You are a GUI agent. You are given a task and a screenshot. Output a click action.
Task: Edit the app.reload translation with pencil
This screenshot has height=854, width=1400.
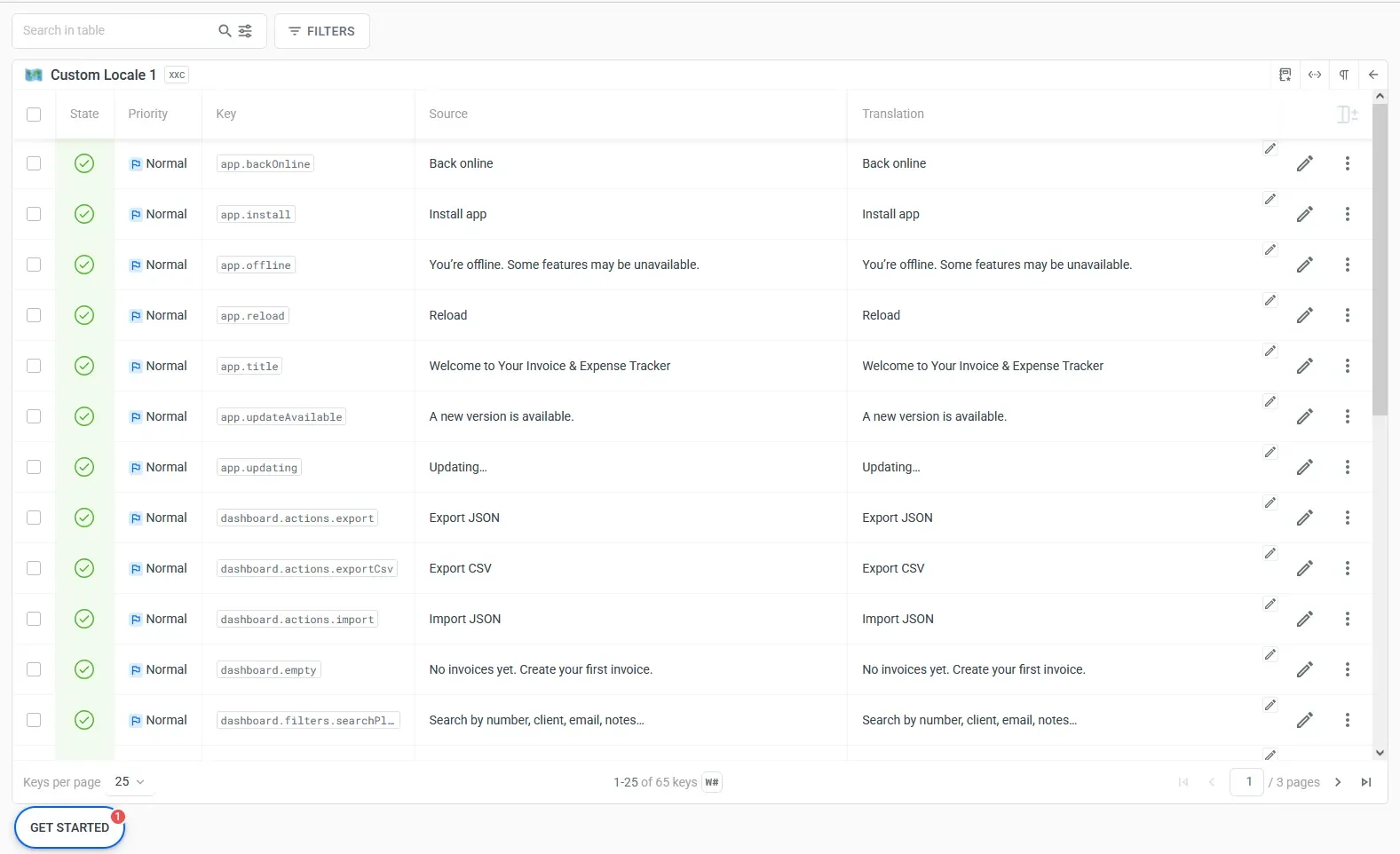click(1304, 316)
